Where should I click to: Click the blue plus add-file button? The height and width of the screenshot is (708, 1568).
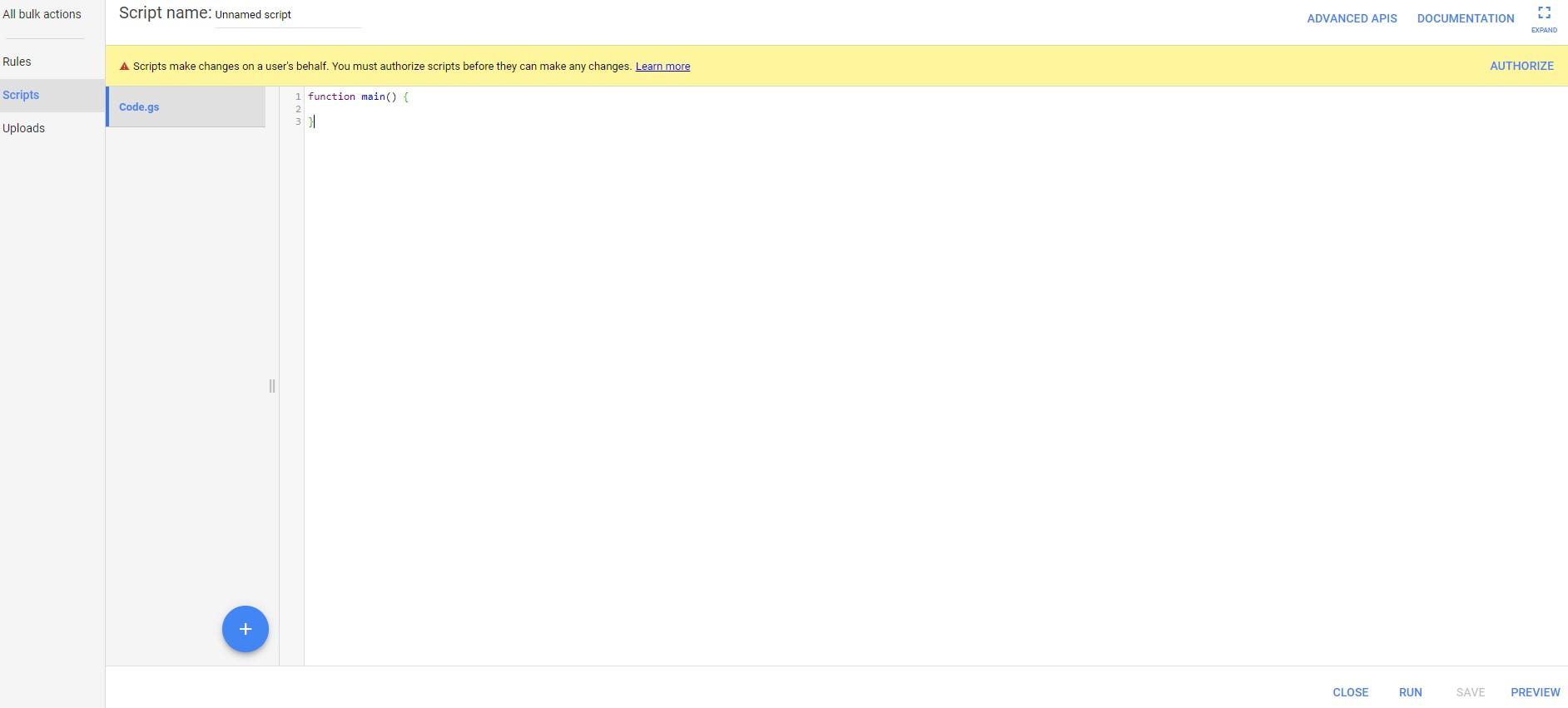coord(245,629)
